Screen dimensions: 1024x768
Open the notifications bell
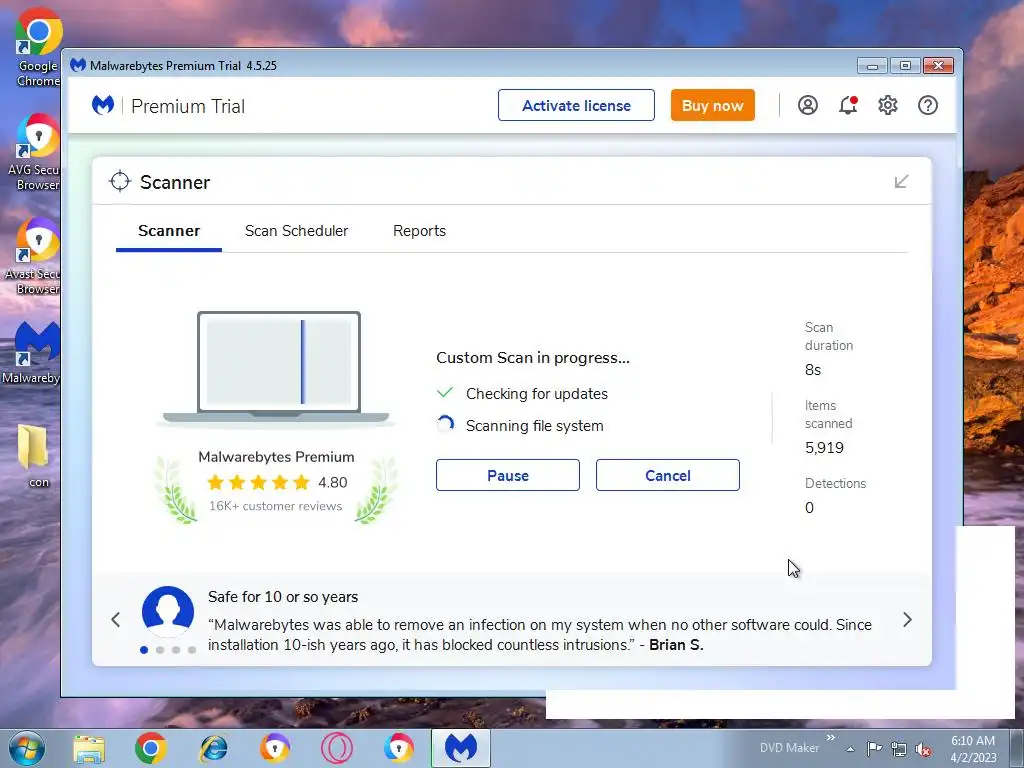[848, 105]
